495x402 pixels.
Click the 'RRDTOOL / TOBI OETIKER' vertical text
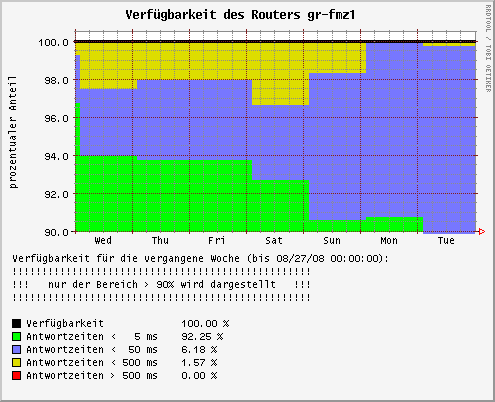(488, 49)
